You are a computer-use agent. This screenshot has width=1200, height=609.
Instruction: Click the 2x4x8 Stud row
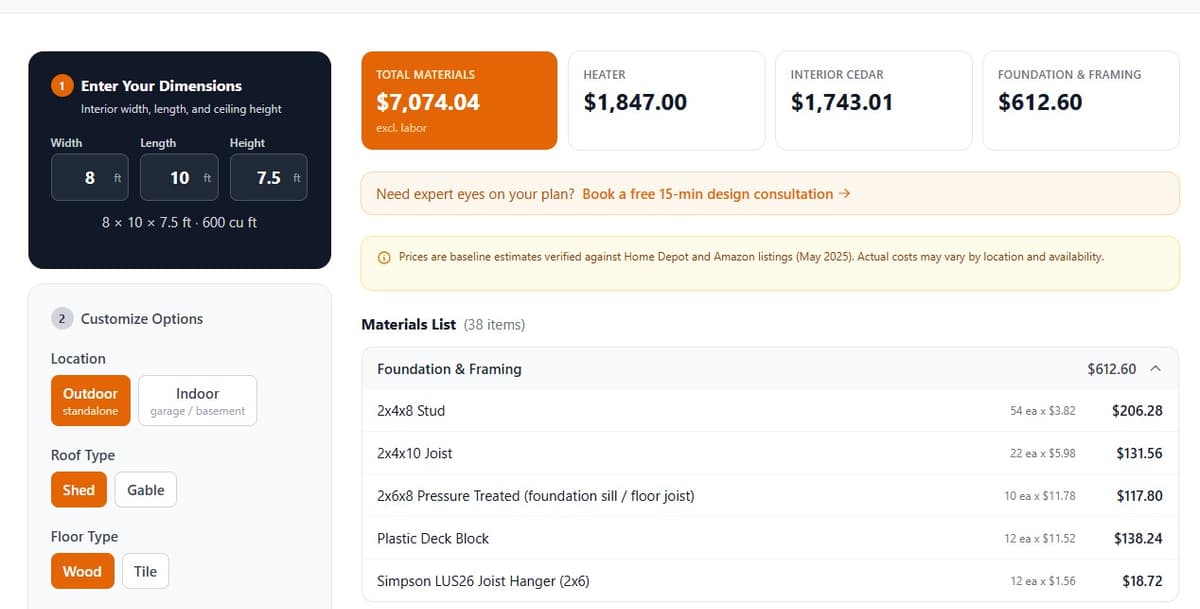(770, 411)
